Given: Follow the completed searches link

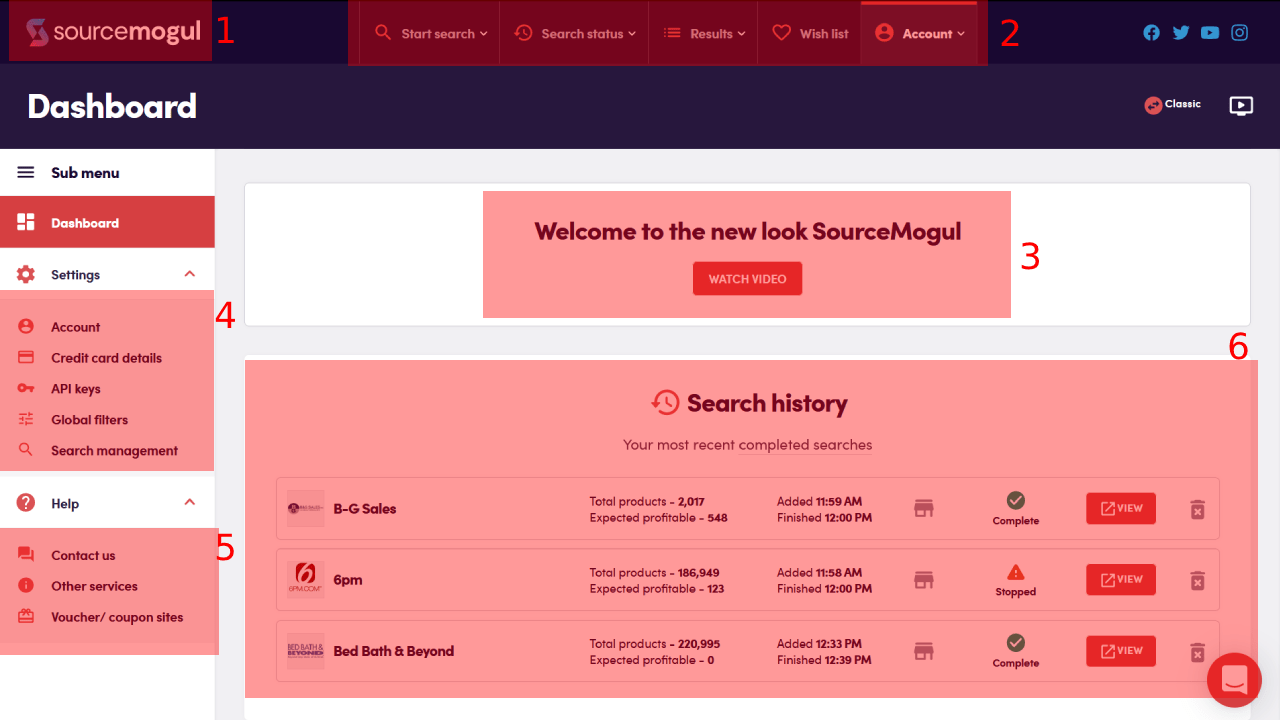Looking at the screenshot, I should click(805, 445).
